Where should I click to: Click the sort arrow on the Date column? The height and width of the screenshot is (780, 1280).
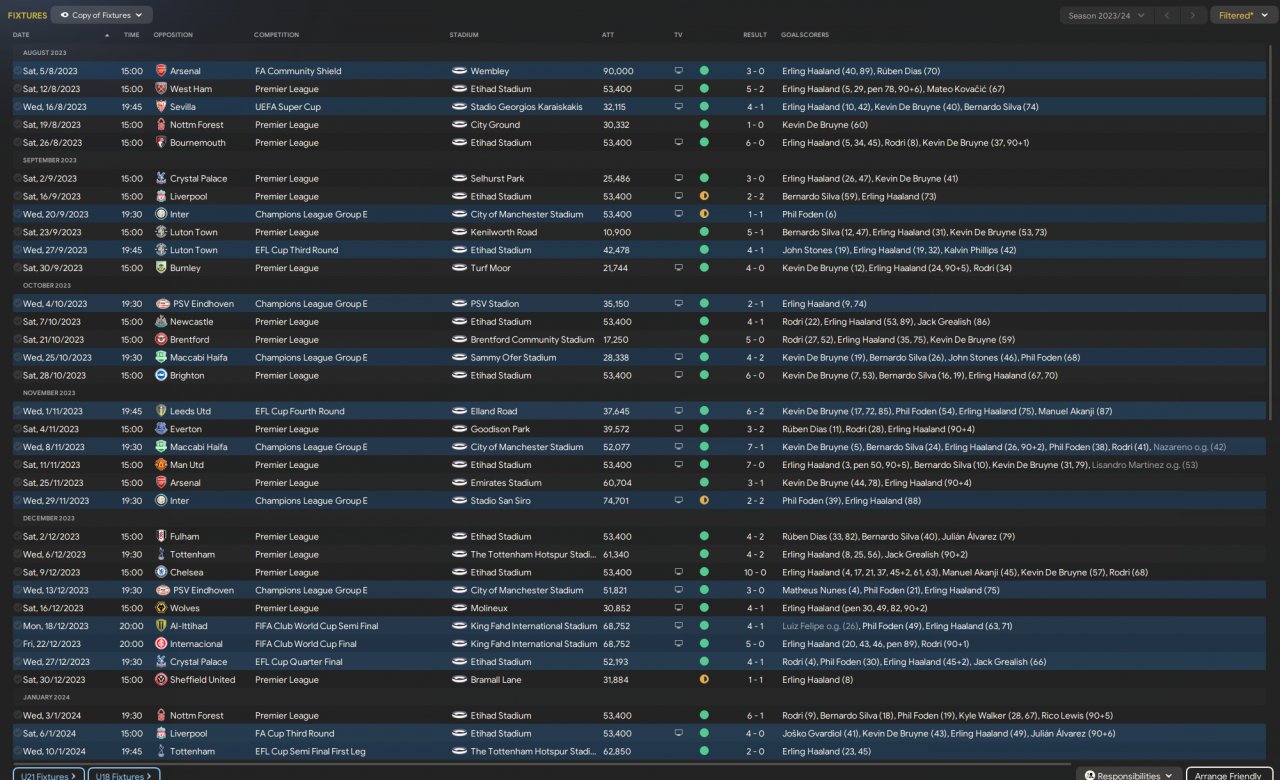[107, 35]
